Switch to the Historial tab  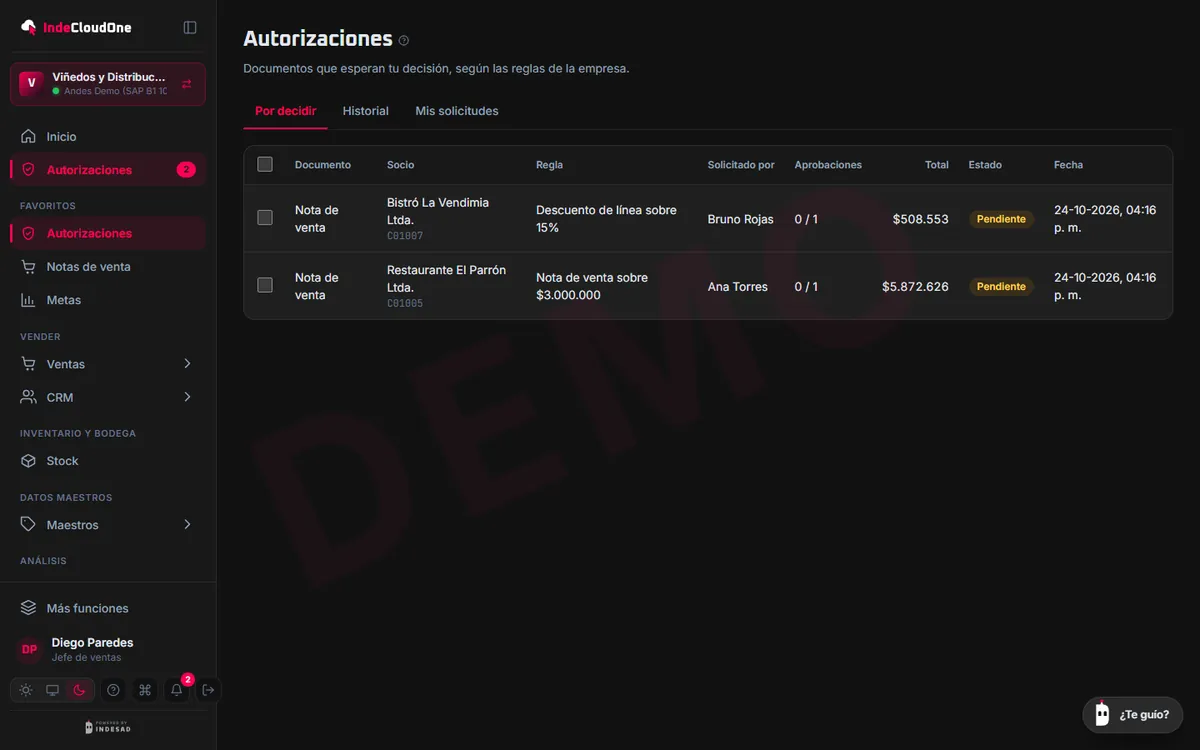click(x=366, y=111)
